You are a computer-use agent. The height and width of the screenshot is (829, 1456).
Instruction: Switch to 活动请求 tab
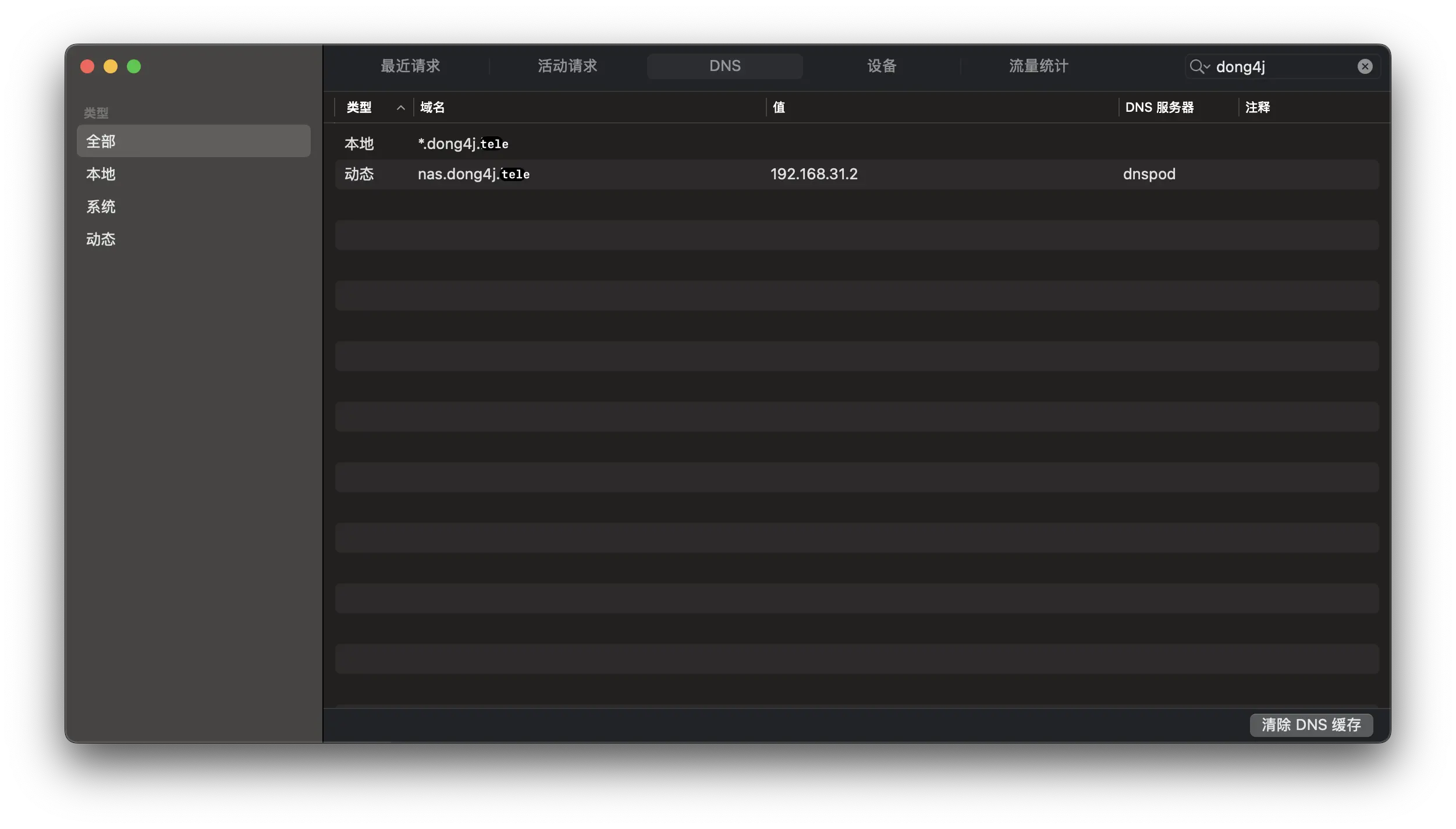[567, 66]
